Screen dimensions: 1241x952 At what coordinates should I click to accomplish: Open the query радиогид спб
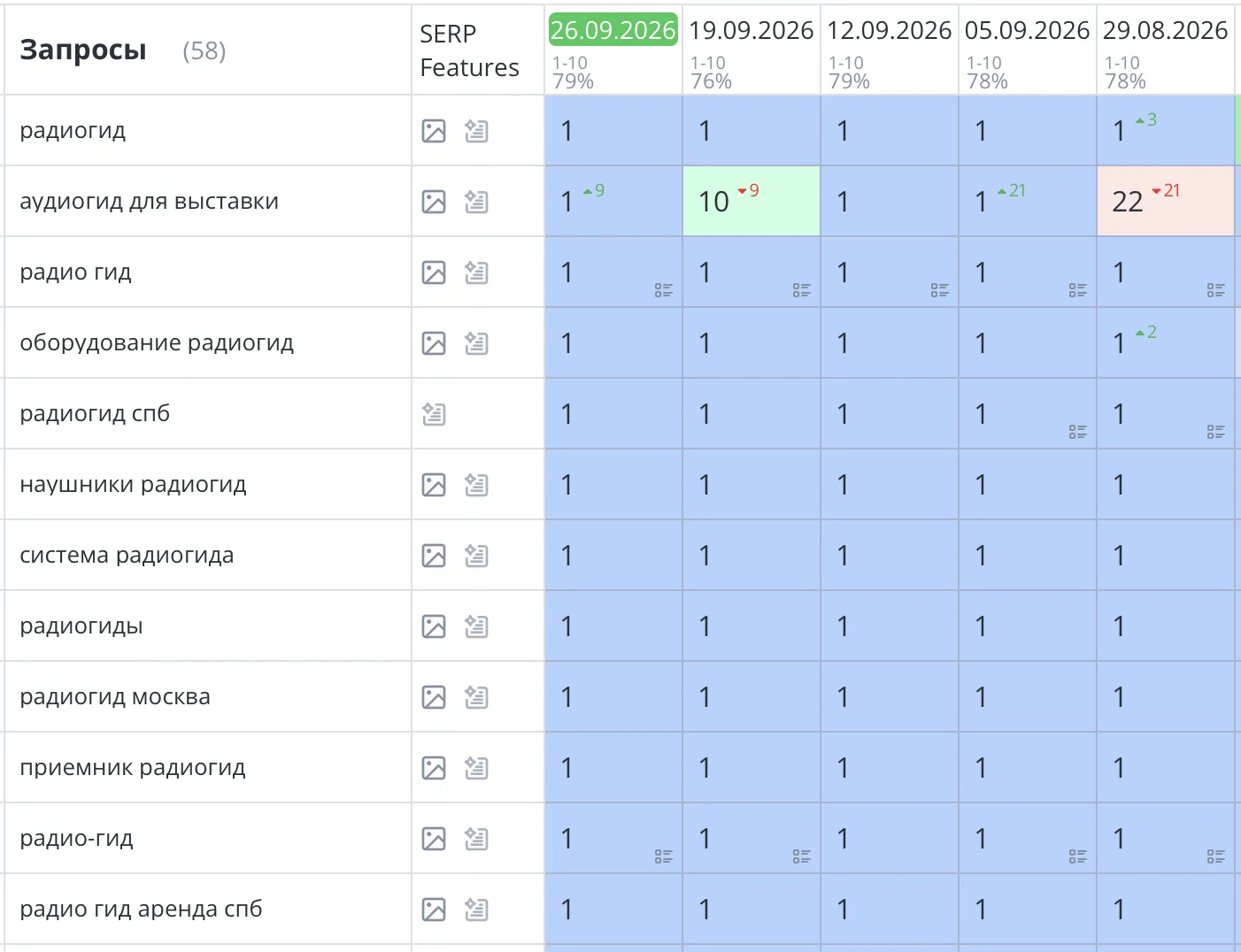point(95,414)
